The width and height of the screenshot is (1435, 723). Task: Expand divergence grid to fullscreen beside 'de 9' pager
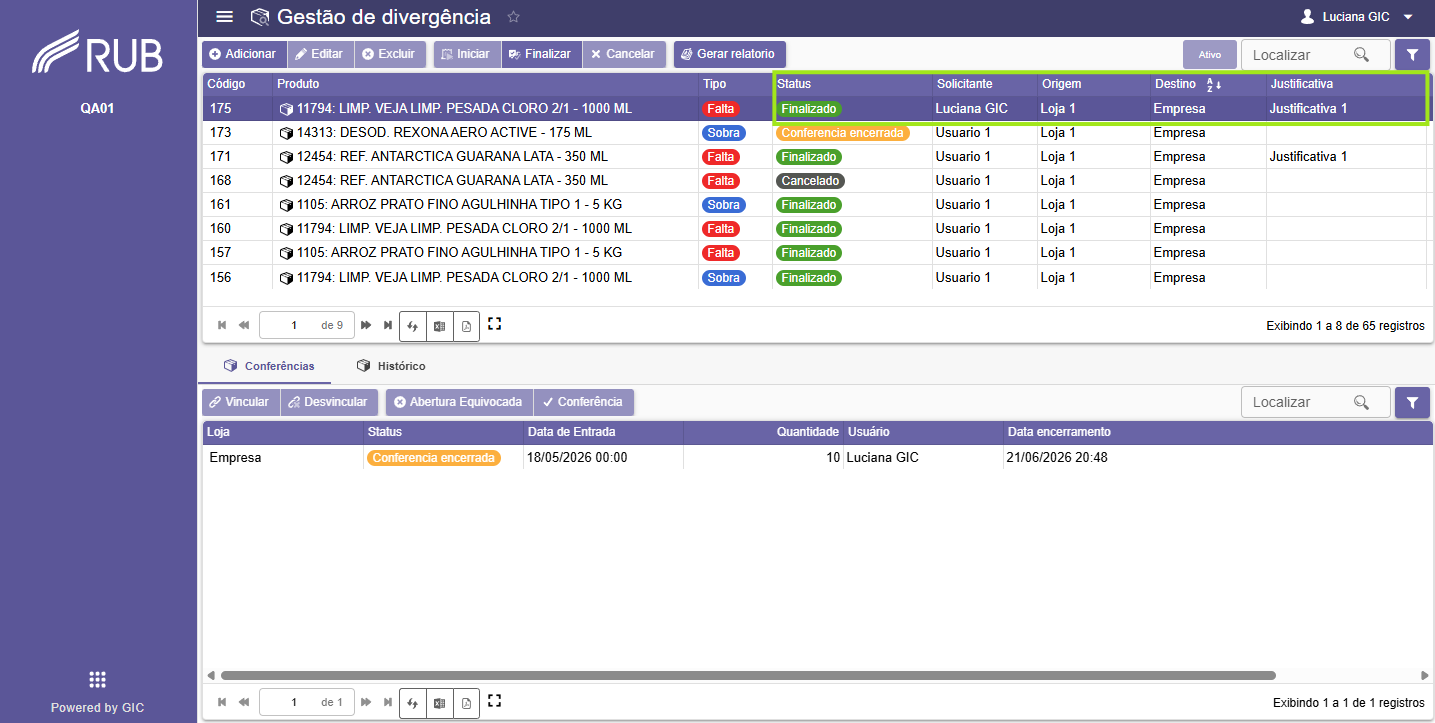coord(494,324)
